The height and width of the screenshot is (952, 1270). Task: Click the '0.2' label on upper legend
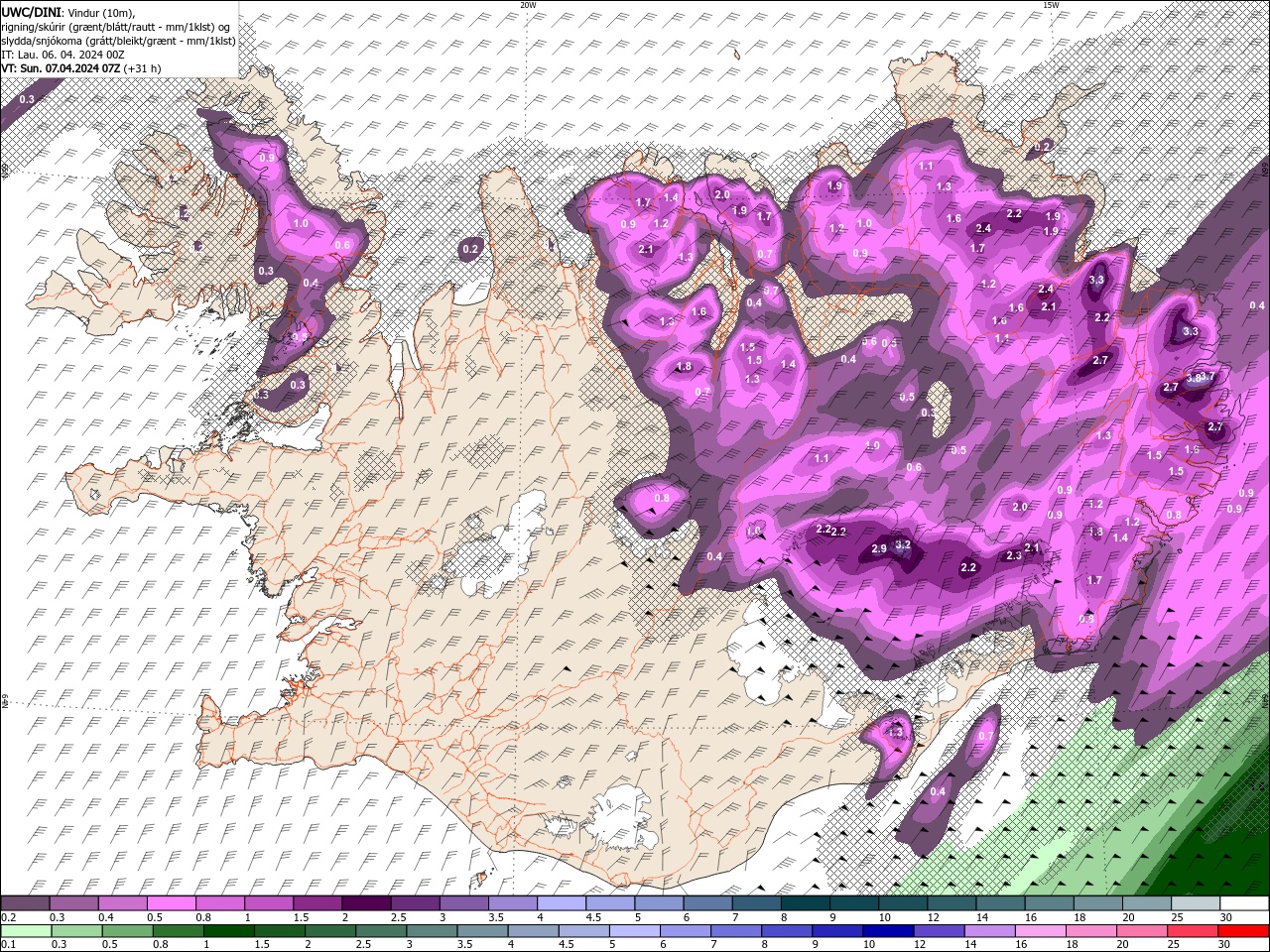pyautogui.click(x=8, y=917)
